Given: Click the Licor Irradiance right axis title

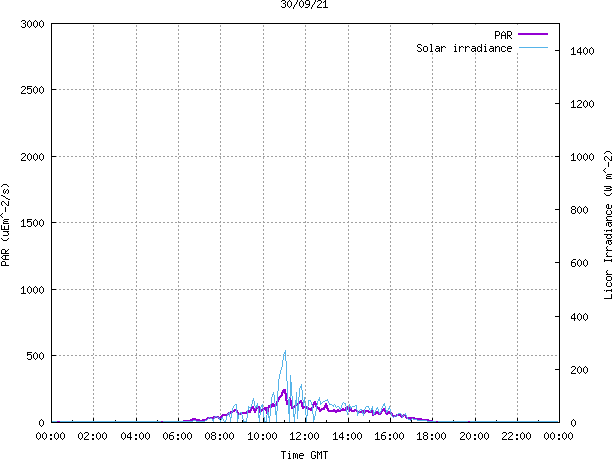Looking at the screenshot, I should [607, 225].
